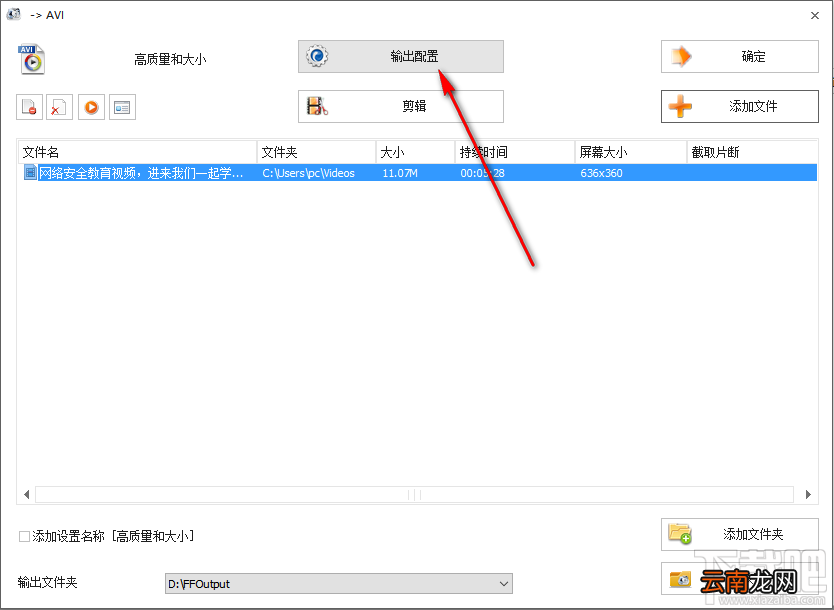Play the selected video file

91,107
